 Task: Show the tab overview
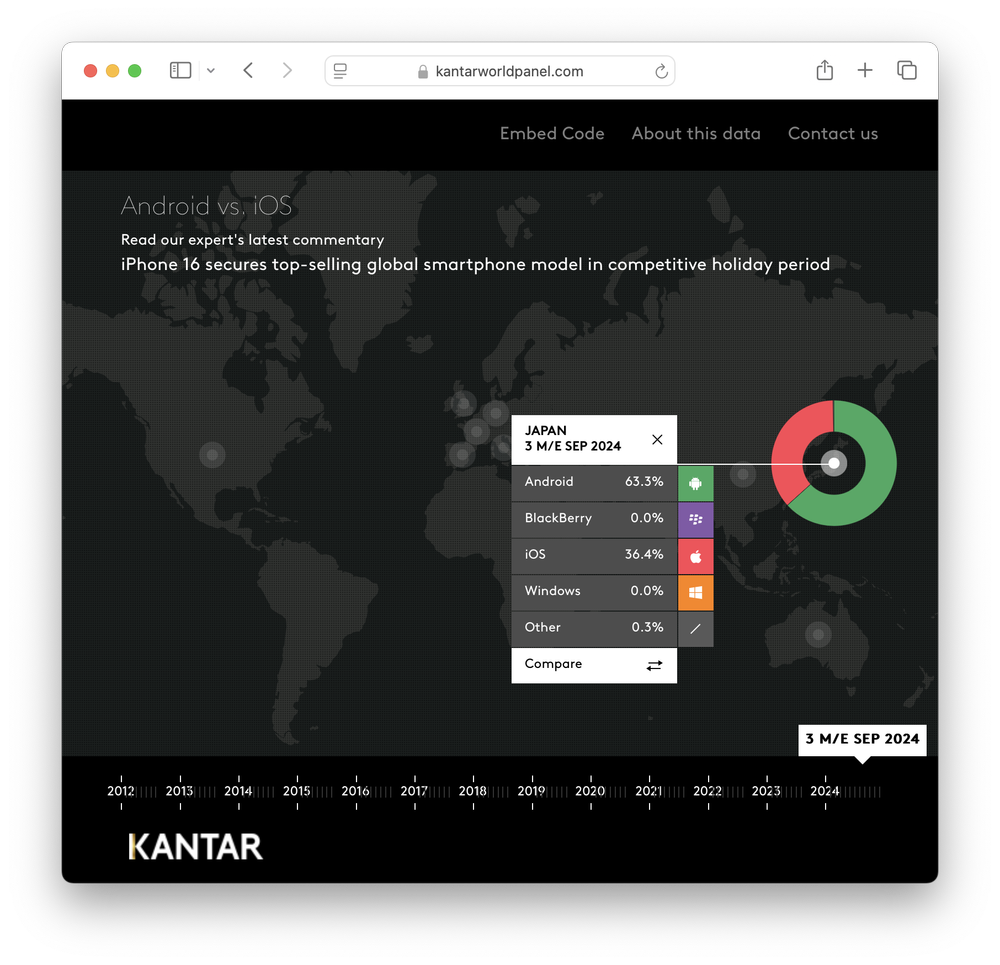(907, 70)
